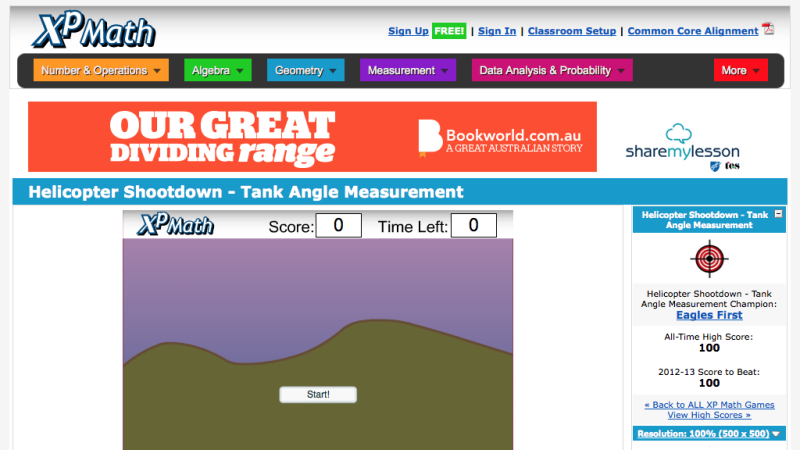Click the red bullseye target icon
The image size is (800, 450).
click(708, 259)
